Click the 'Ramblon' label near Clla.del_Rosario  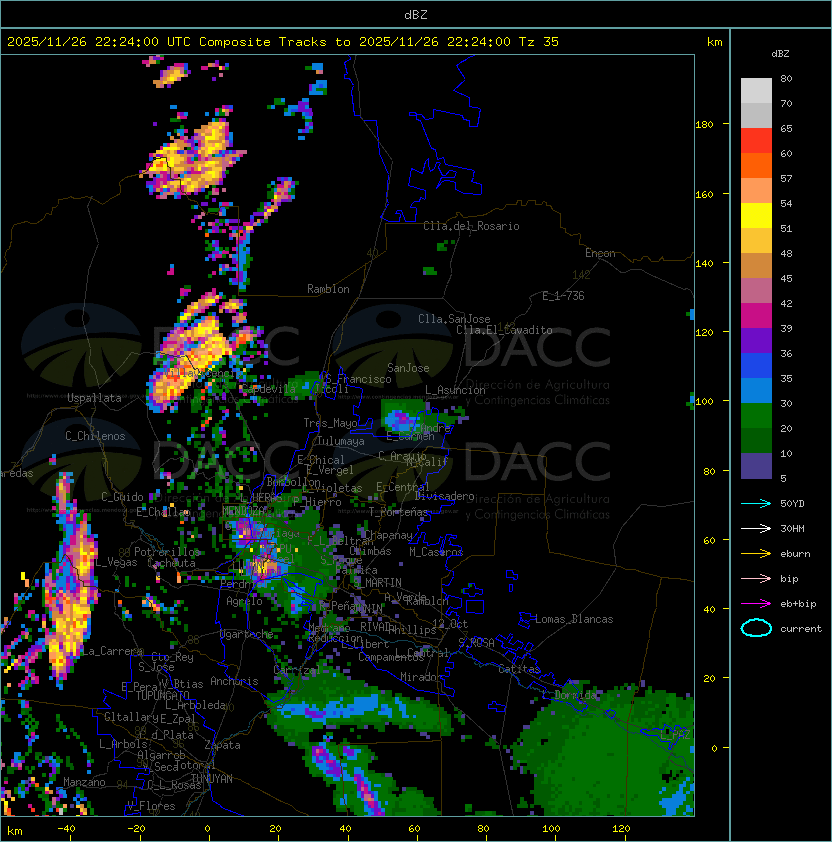point(328,289)
